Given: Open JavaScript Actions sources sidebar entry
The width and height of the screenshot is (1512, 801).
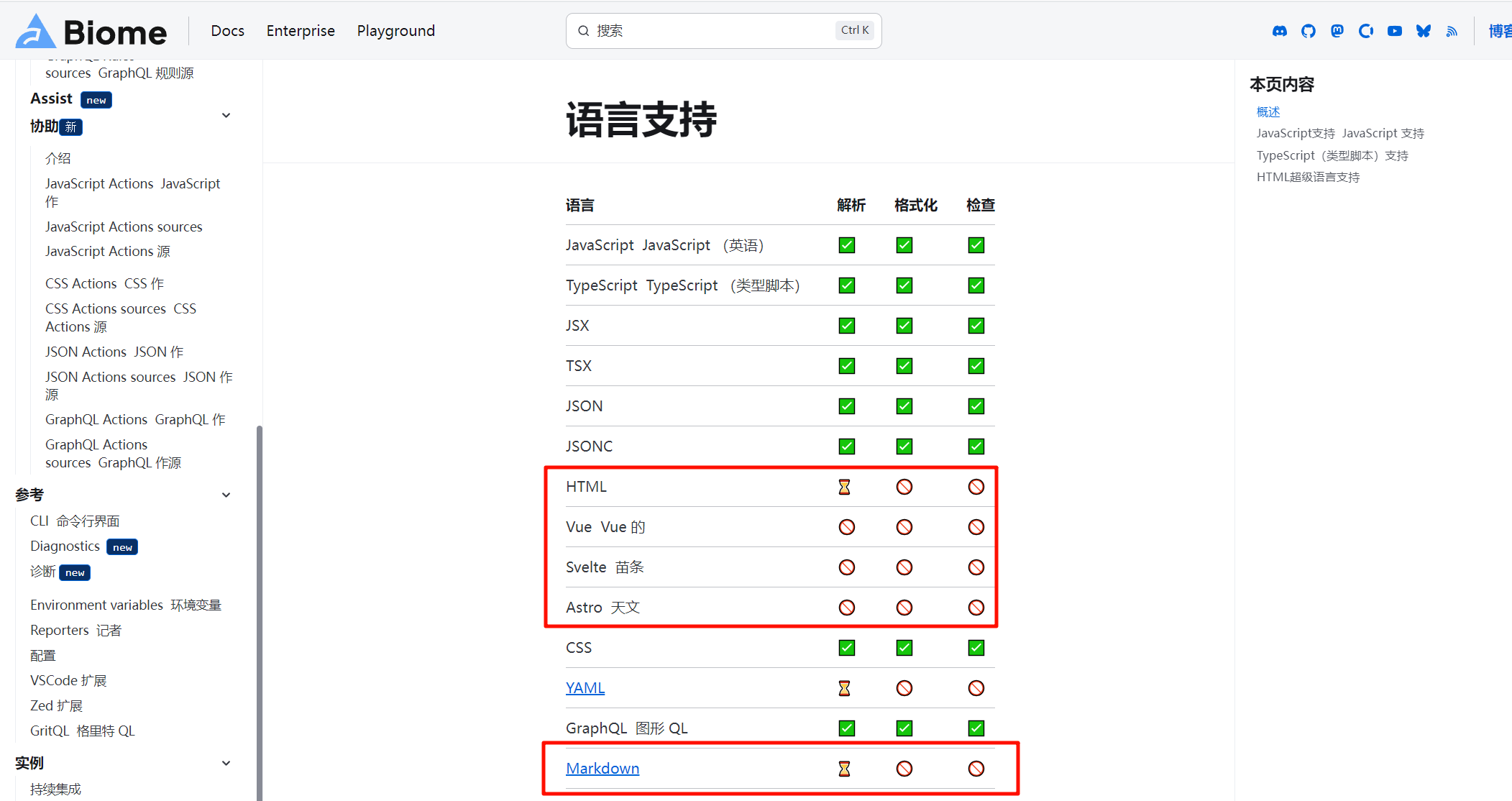Looking at the screenshot, I should [x=124, y=239].
